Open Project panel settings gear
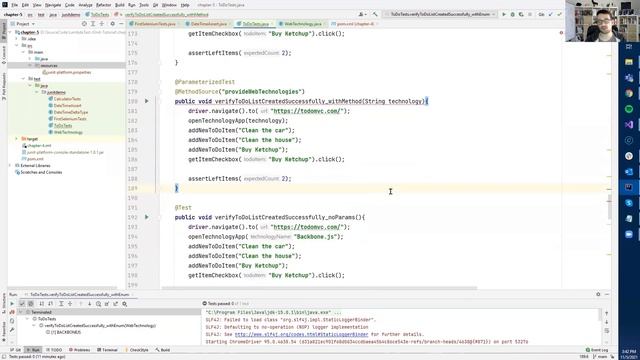The image size is (640, 360). point(113,24)
